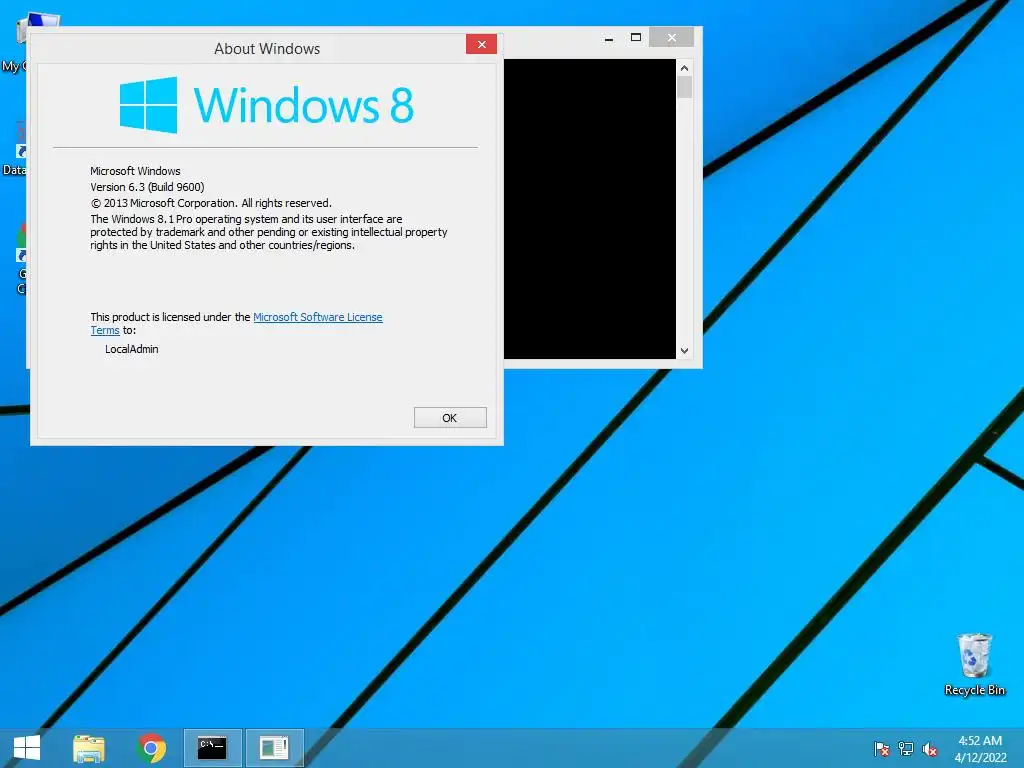Viewport: 1024px width, 768px height.
Task: Click the muted volume tray icon
Action: pyautogui.click(x=930, y=749)
